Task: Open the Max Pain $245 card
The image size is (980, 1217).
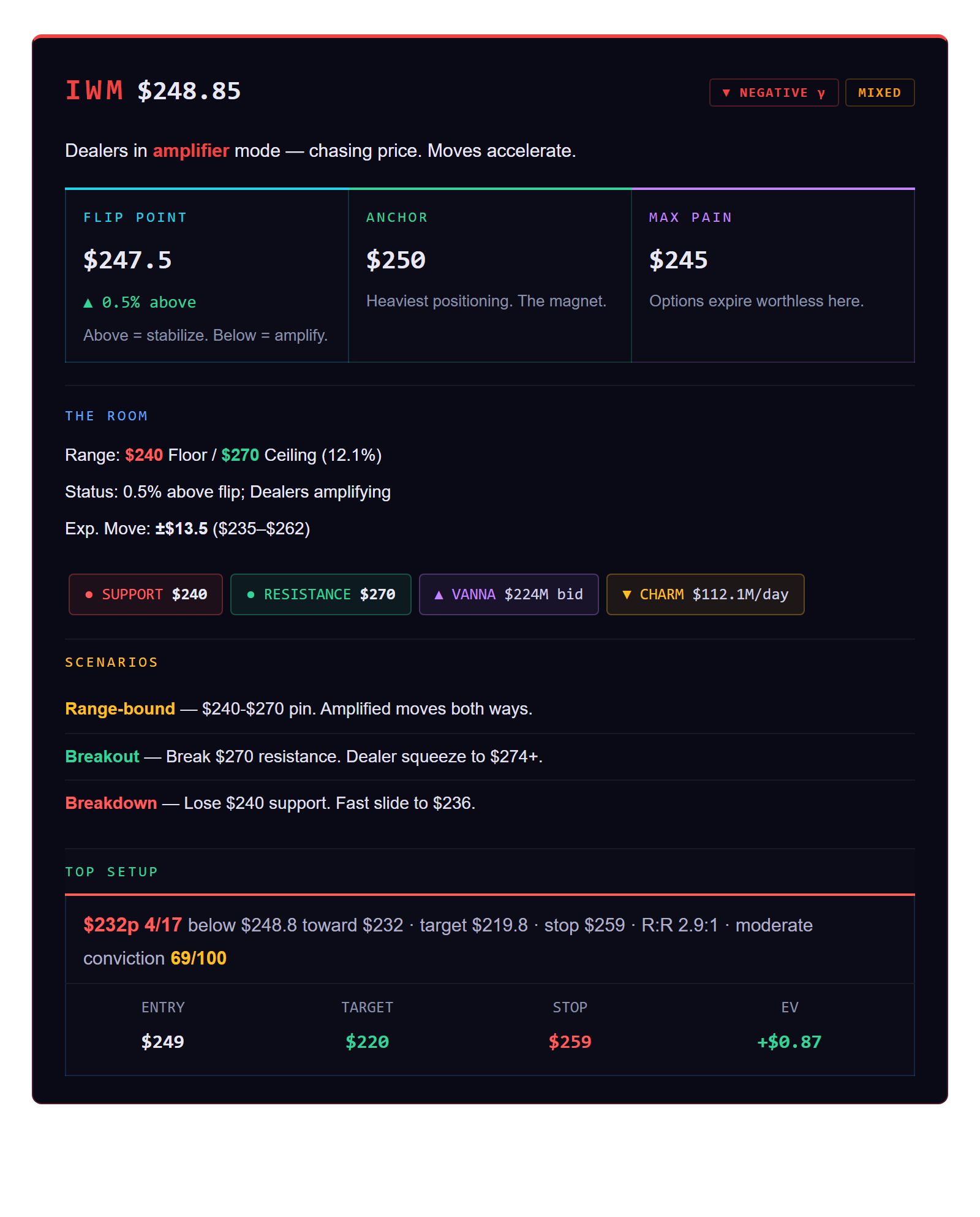Action: point(772,275)
